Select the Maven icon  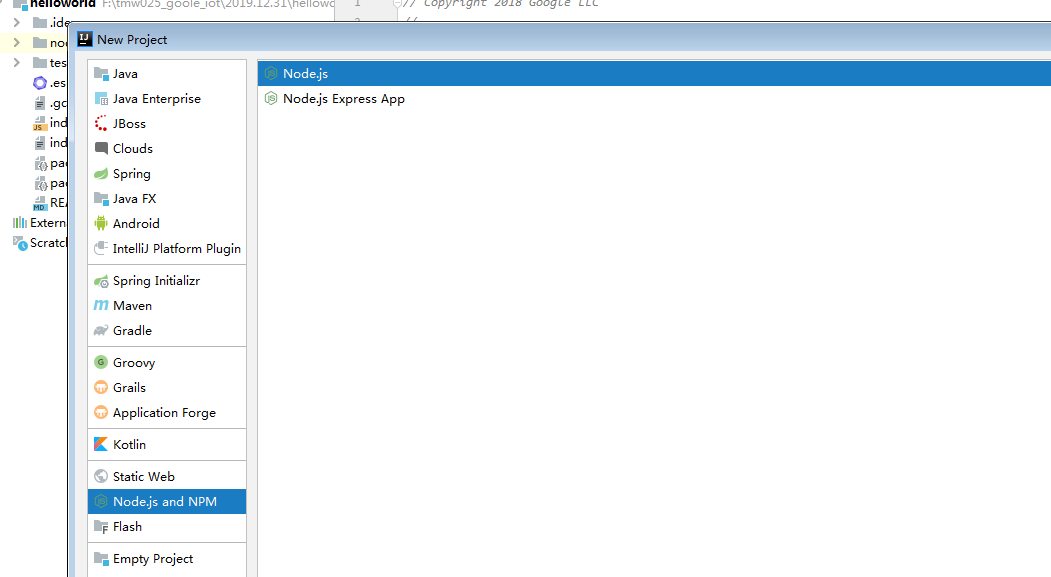pos(101,306)
